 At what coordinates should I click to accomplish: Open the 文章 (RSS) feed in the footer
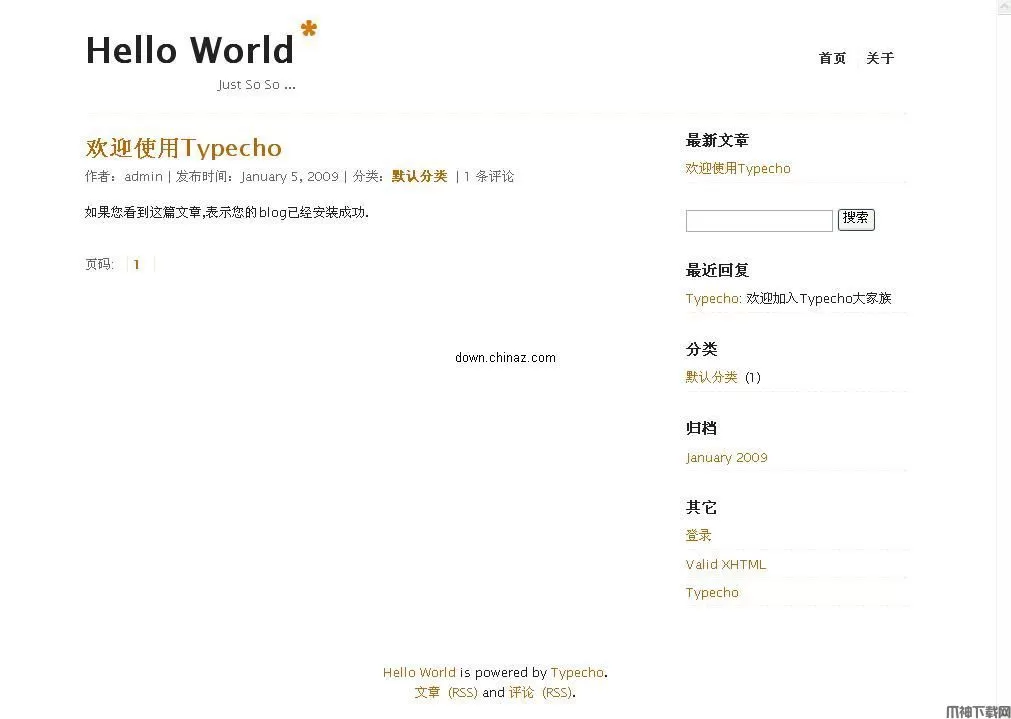(x=445, y=692)
